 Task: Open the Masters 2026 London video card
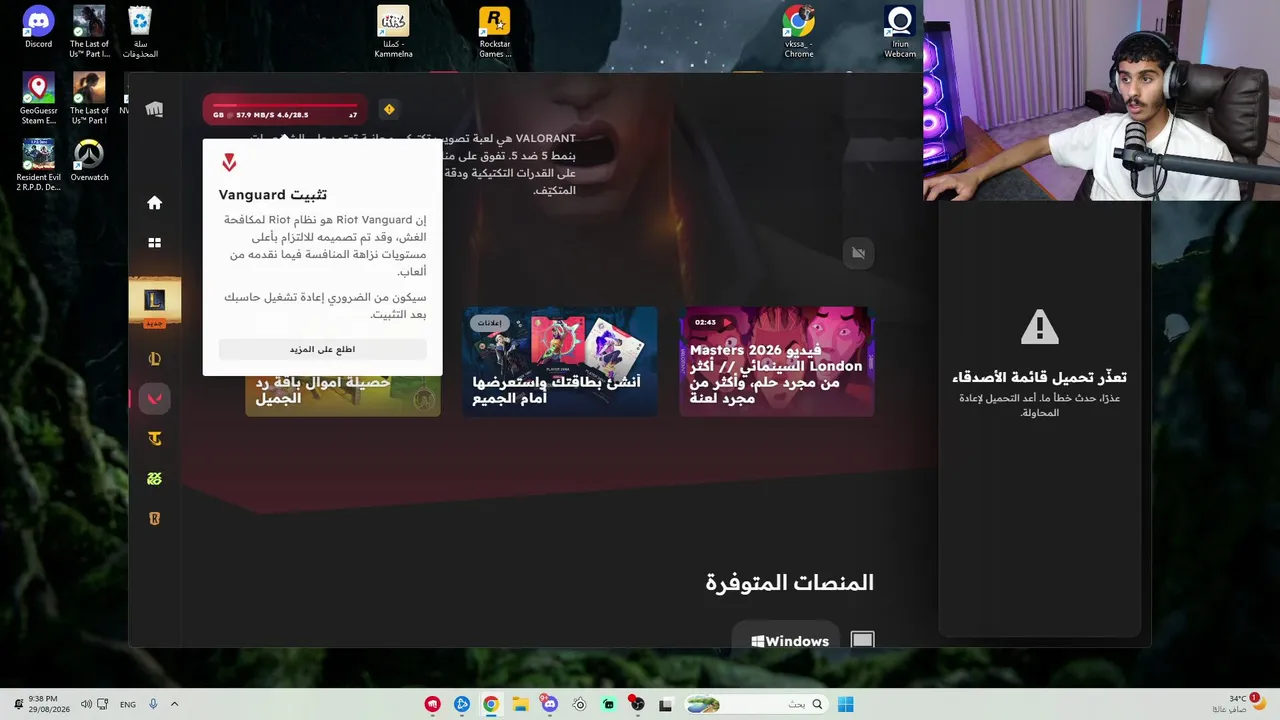(777, 361)
